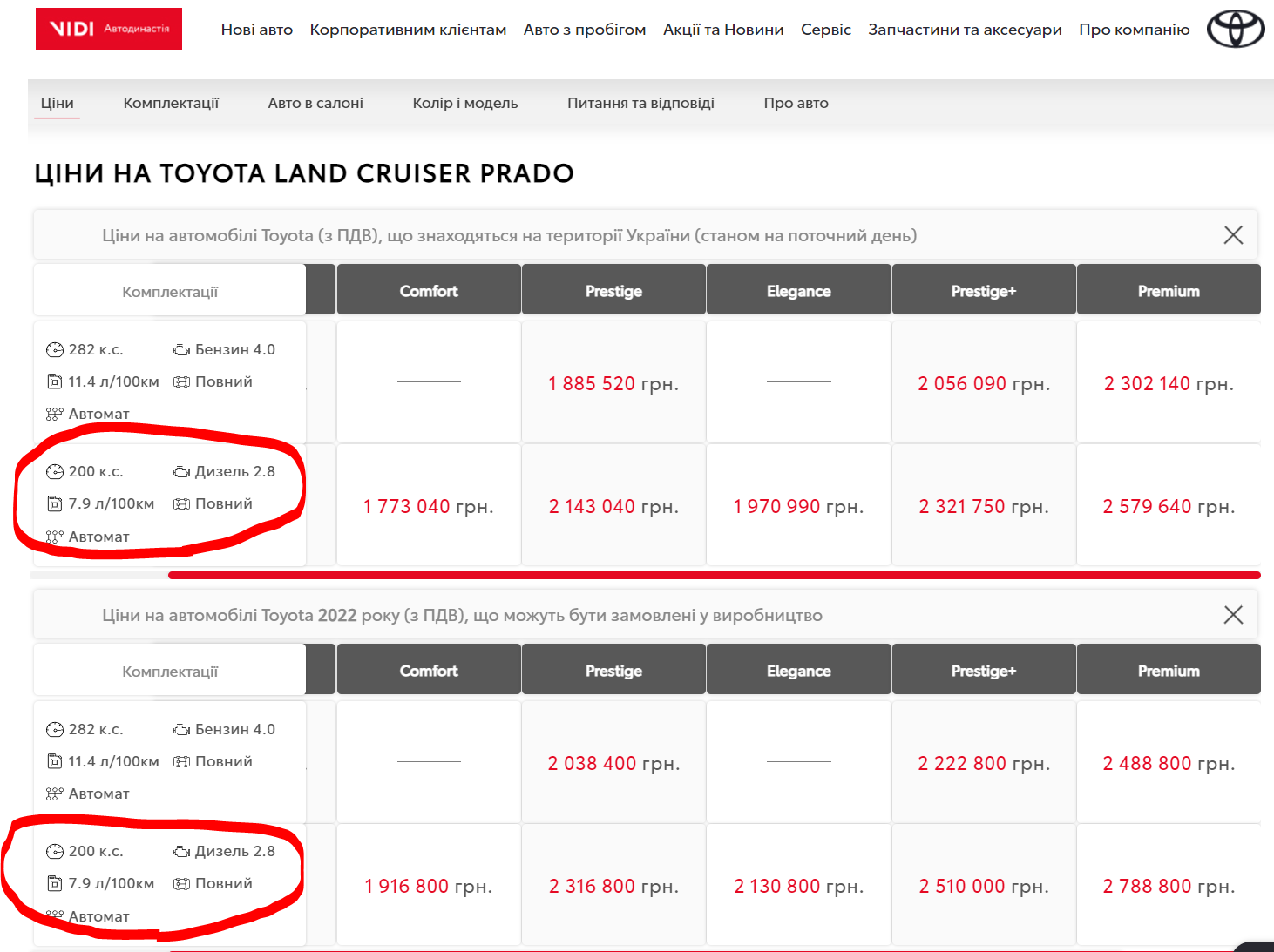The image size is (1274, 952).
Task: Switch to the Комплектації tab
Action: click(x=171, y=103)
